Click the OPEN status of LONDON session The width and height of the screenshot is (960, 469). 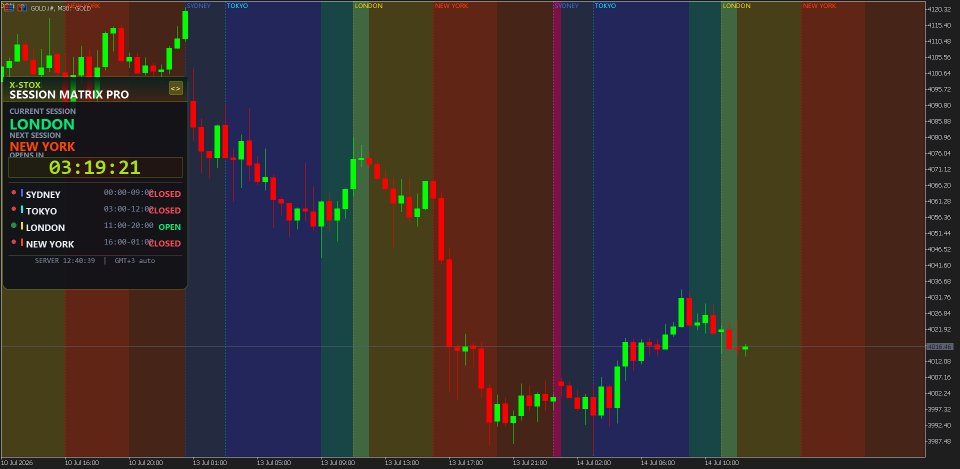(x=170, y=227)
